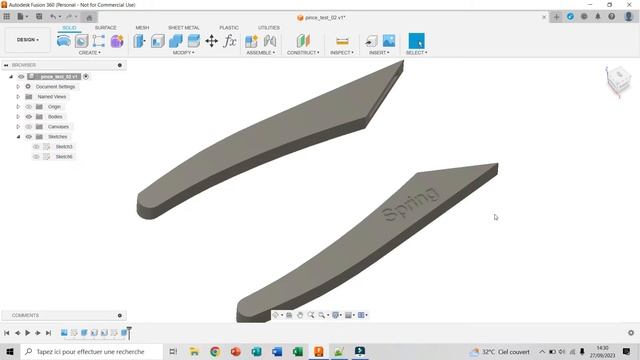Click the timeline end marker
The image size is (640, 360).
(x=129, y=333)
